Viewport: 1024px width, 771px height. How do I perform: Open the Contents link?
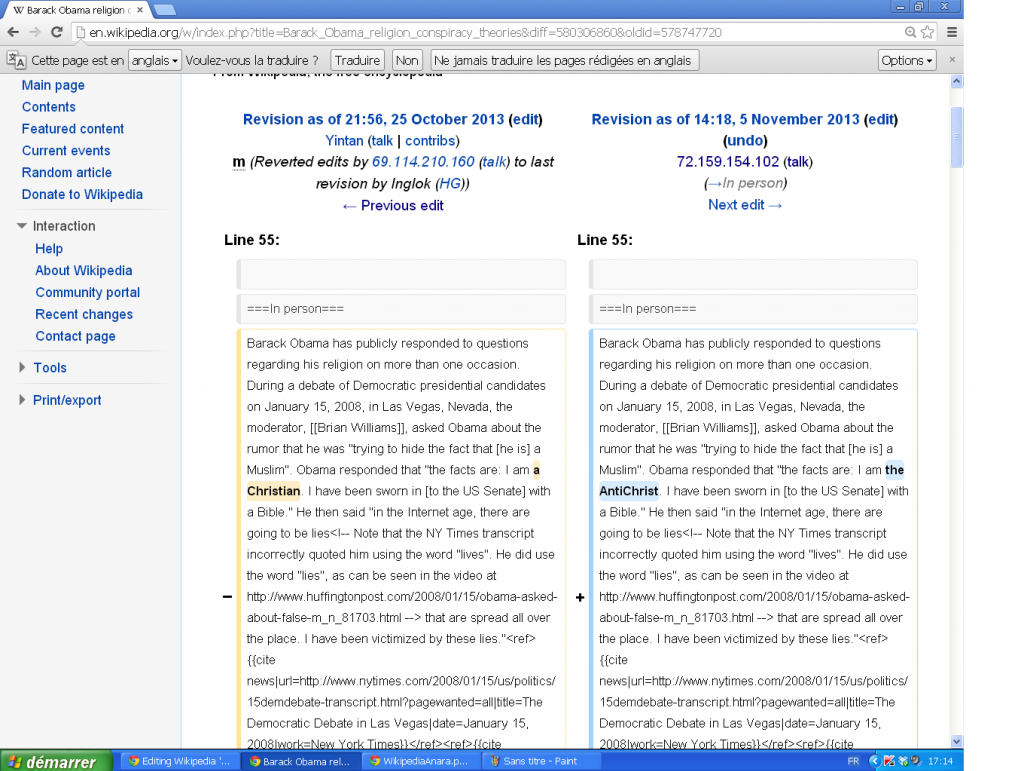click(48, 107)
